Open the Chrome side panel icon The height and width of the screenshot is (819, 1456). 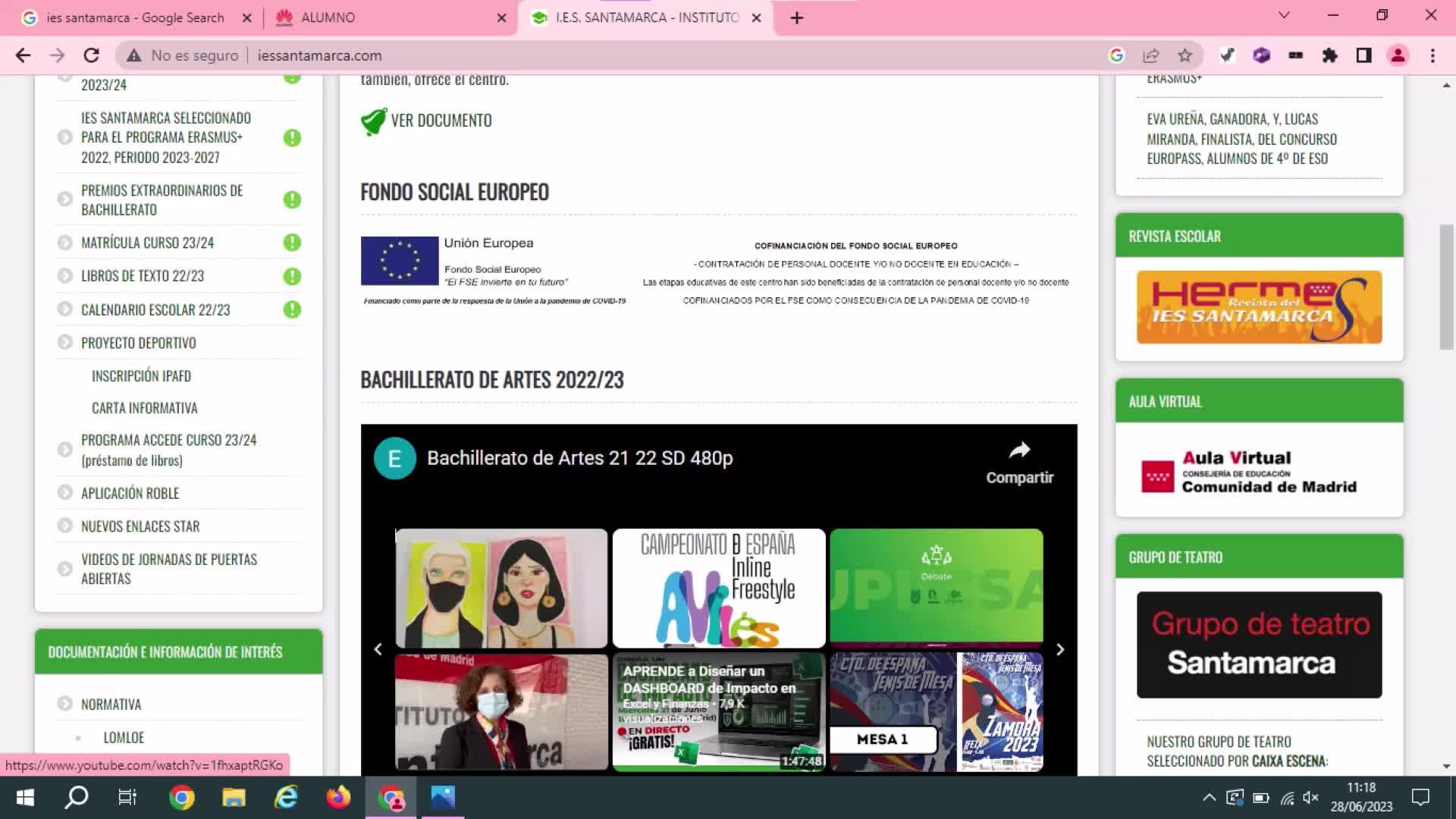pyautogui.click(x=1363, y=55)
